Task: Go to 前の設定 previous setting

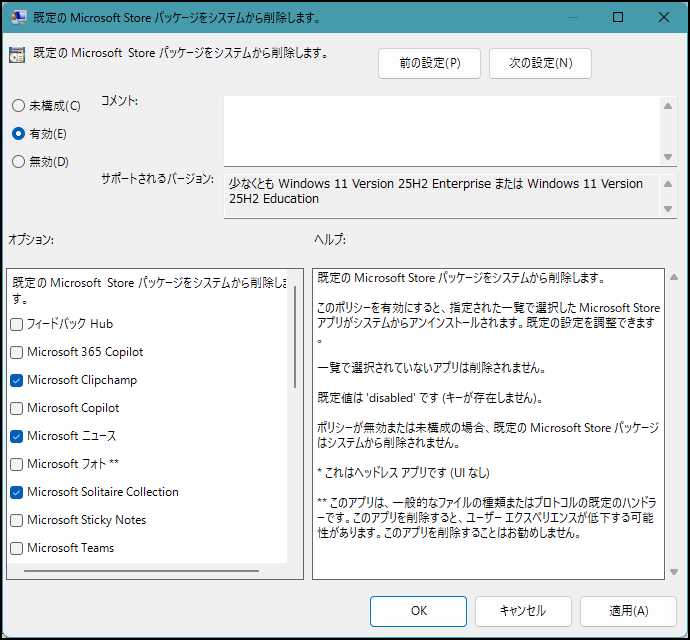Action: [x=429, y=63]
